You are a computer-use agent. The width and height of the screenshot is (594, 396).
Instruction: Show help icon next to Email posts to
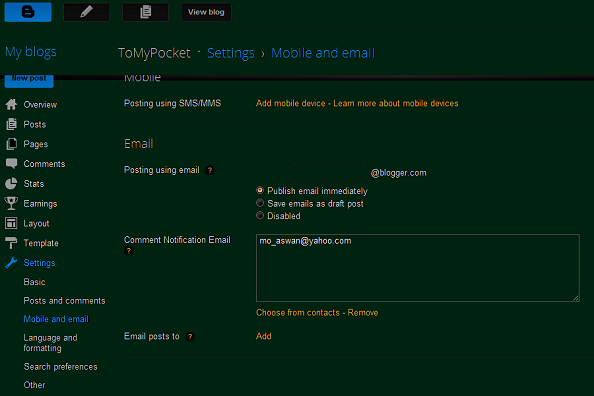tap(190, 337)
